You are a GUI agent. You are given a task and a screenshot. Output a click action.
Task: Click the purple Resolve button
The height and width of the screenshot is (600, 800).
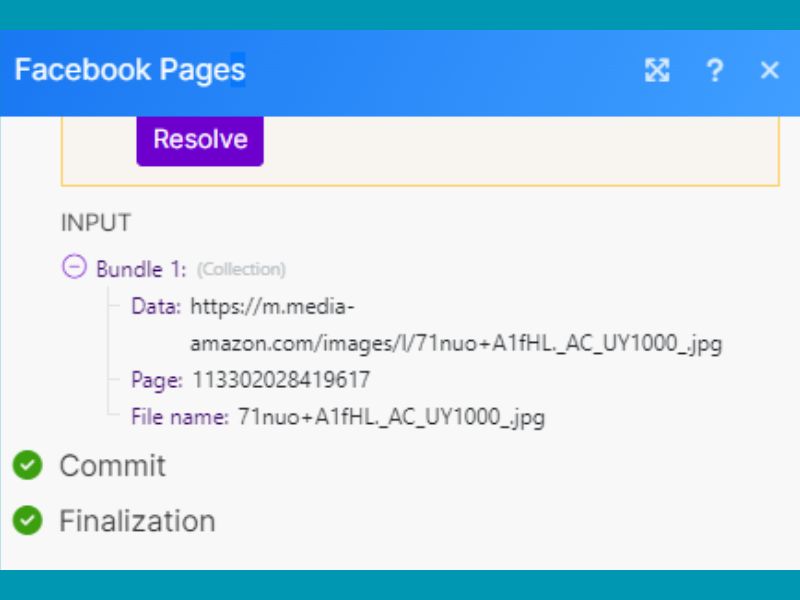pyautogui.click(x=200, y=139)
